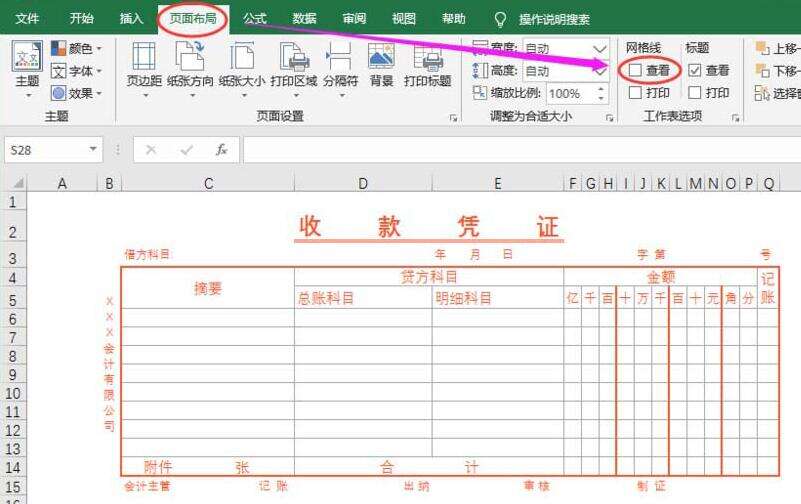Click the confirm checkmark formula bar button

186,150
